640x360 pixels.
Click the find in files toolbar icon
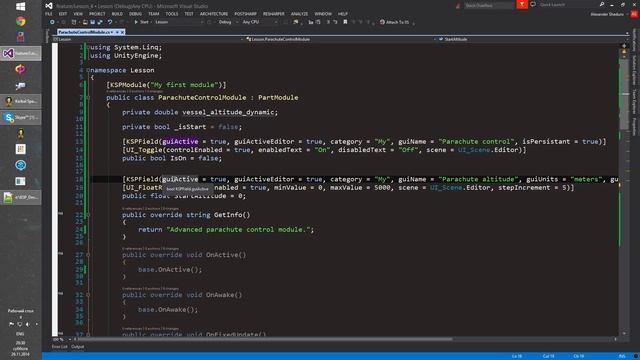pyautogui.click(x=296, y=22)
